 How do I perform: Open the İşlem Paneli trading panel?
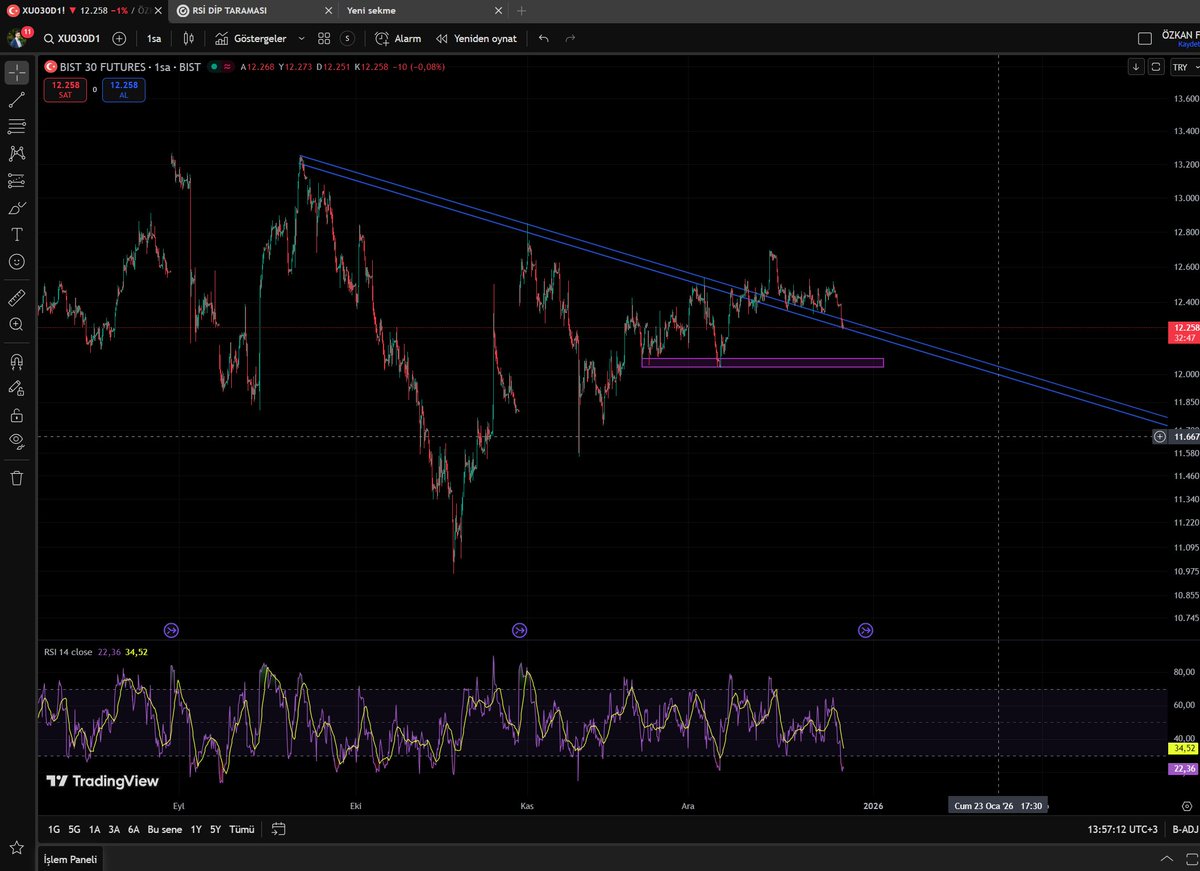pos(69,859)
